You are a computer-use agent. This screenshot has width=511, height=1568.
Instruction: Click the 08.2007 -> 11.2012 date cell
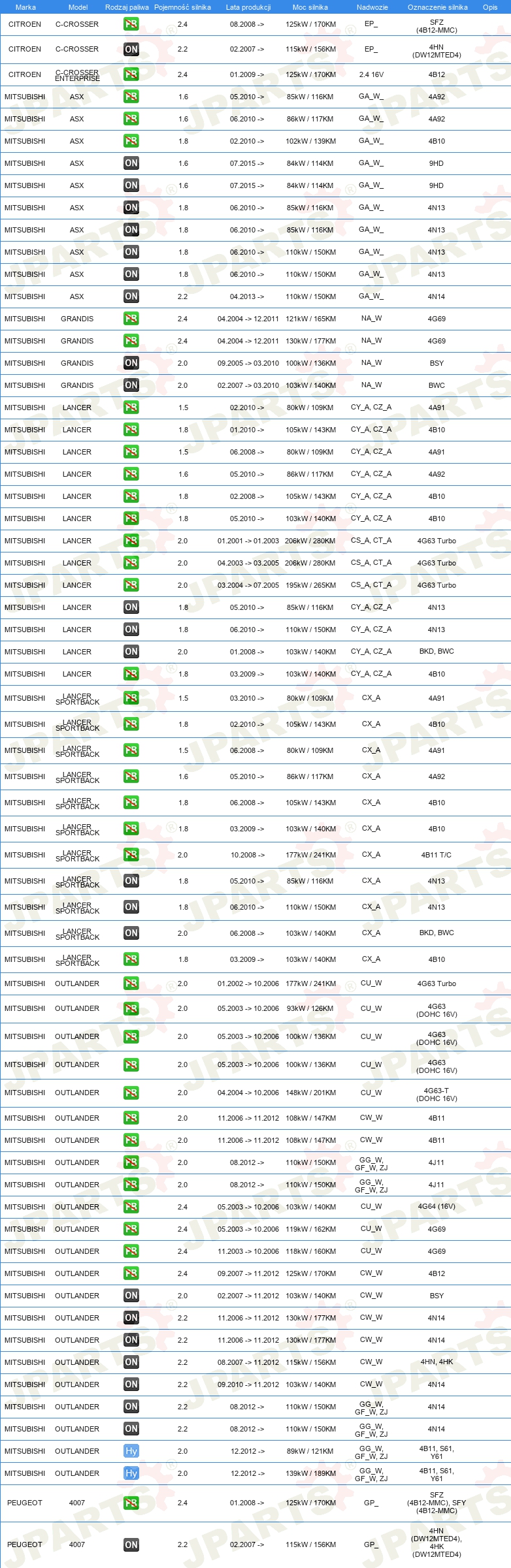248,1362
